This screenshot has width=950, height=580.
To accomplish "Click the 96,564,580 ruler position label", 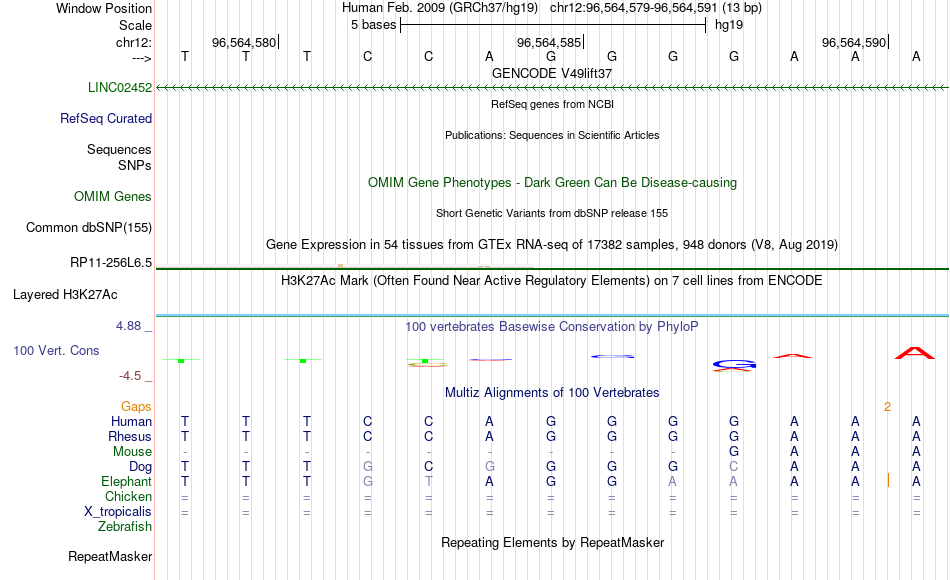I will [x=244, y=42].
